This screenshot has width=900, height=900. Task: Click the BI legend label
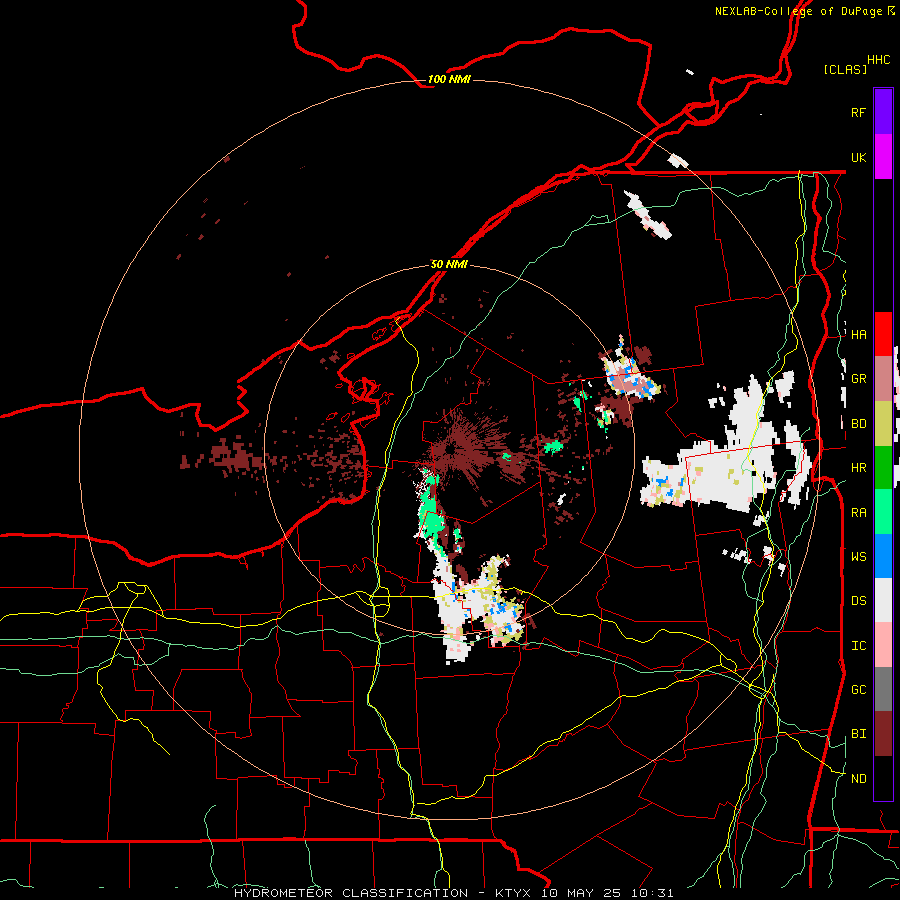click(x=858, y=734)
